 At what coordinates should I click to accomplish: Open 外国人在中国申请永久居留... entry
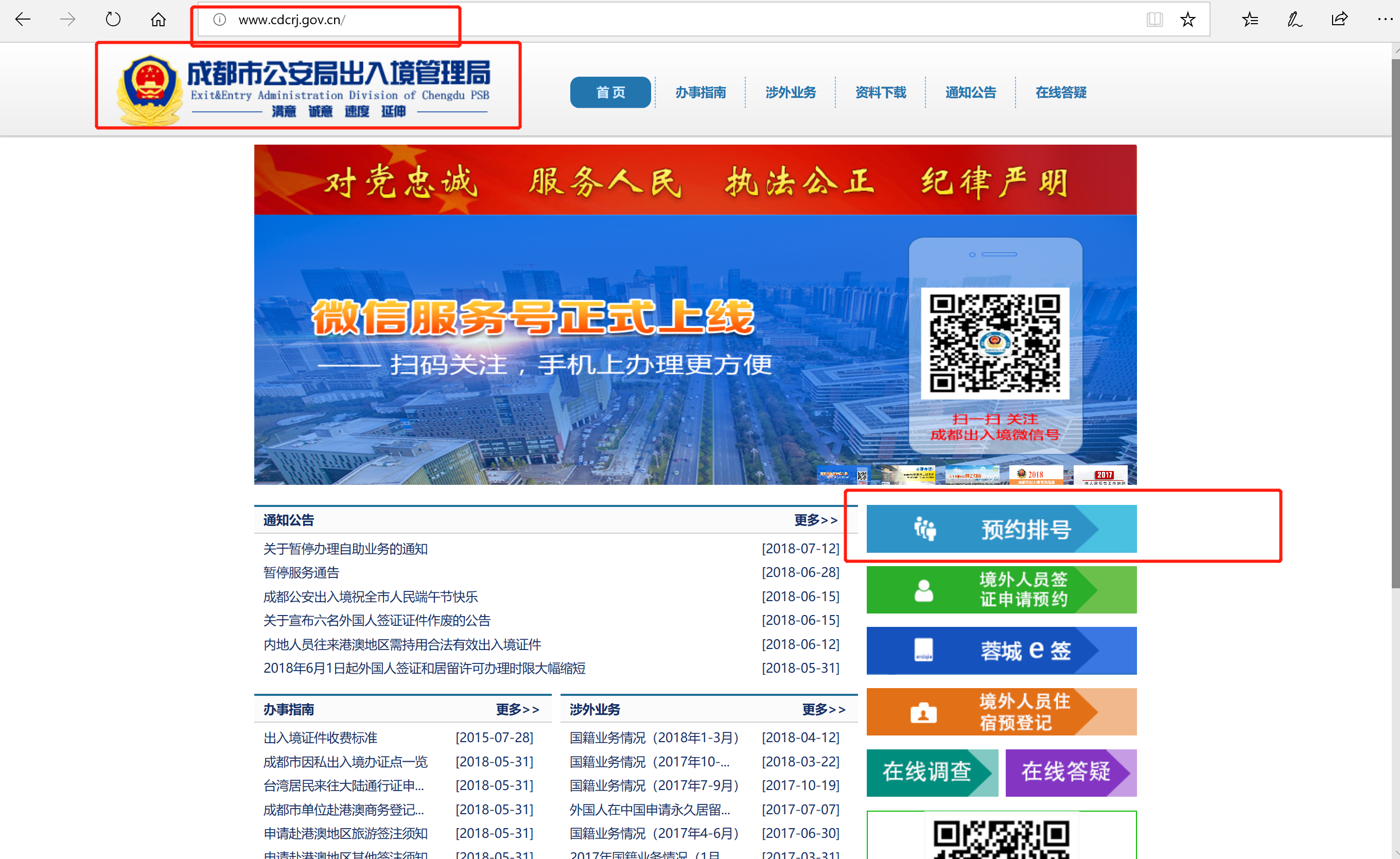650,810
